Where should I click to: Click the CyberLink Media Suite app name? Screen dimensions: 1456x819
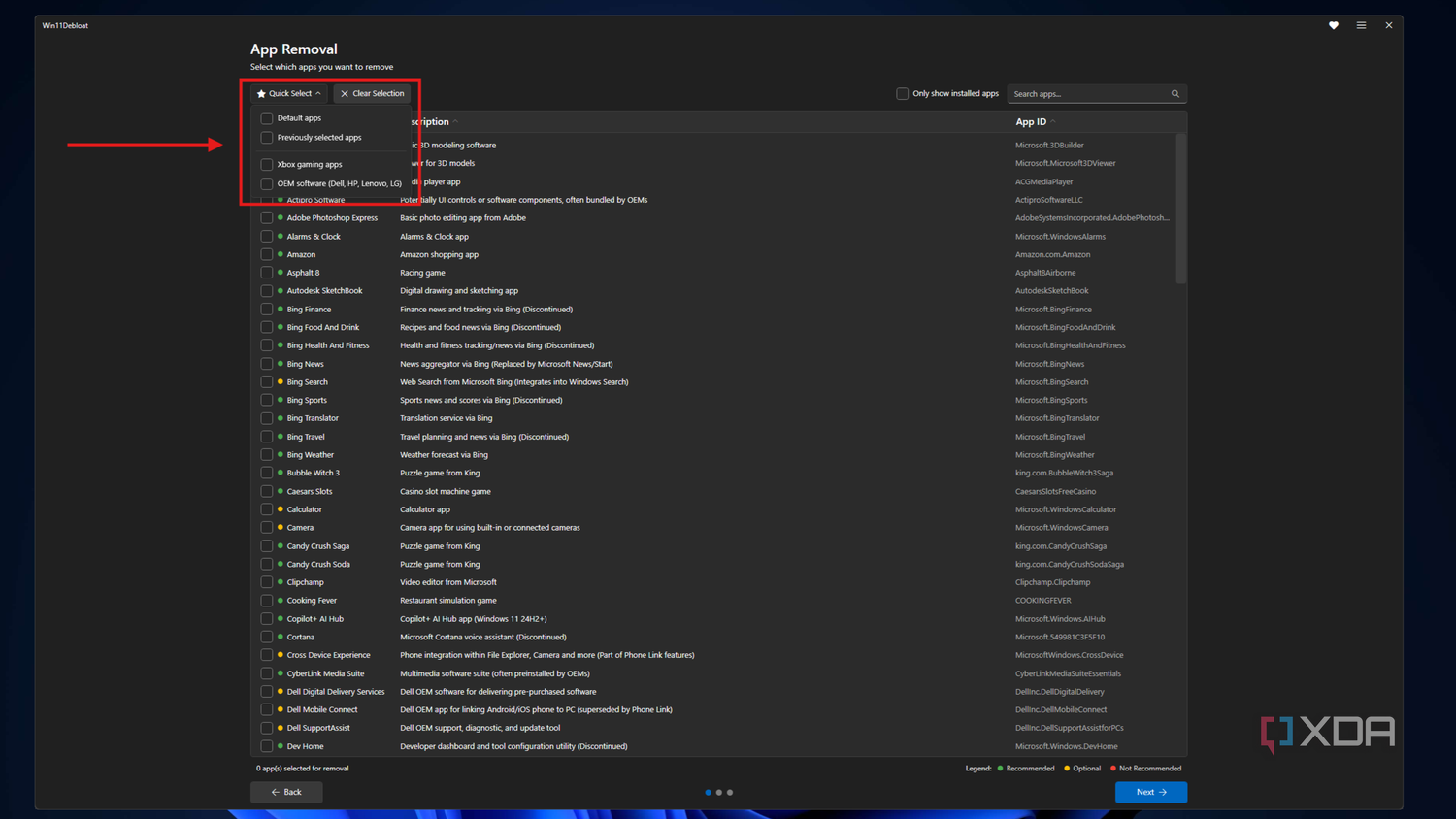coord(326,673)
